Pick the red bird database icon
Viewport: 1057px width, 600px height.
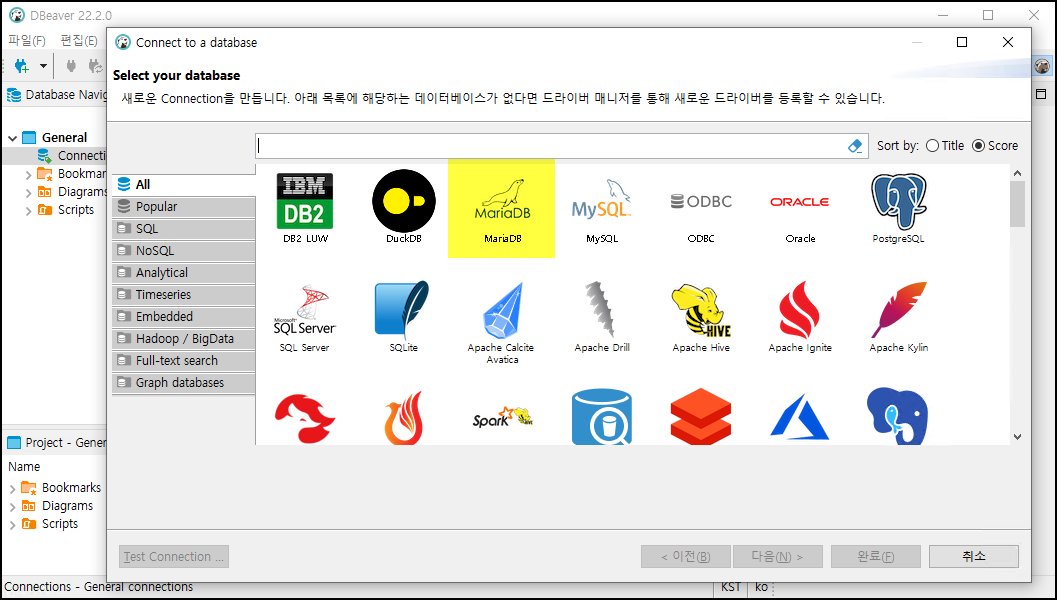coord(305,419)
